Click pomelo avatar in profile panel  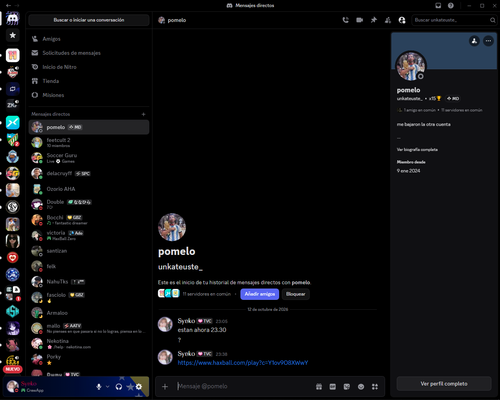(411, 66)
